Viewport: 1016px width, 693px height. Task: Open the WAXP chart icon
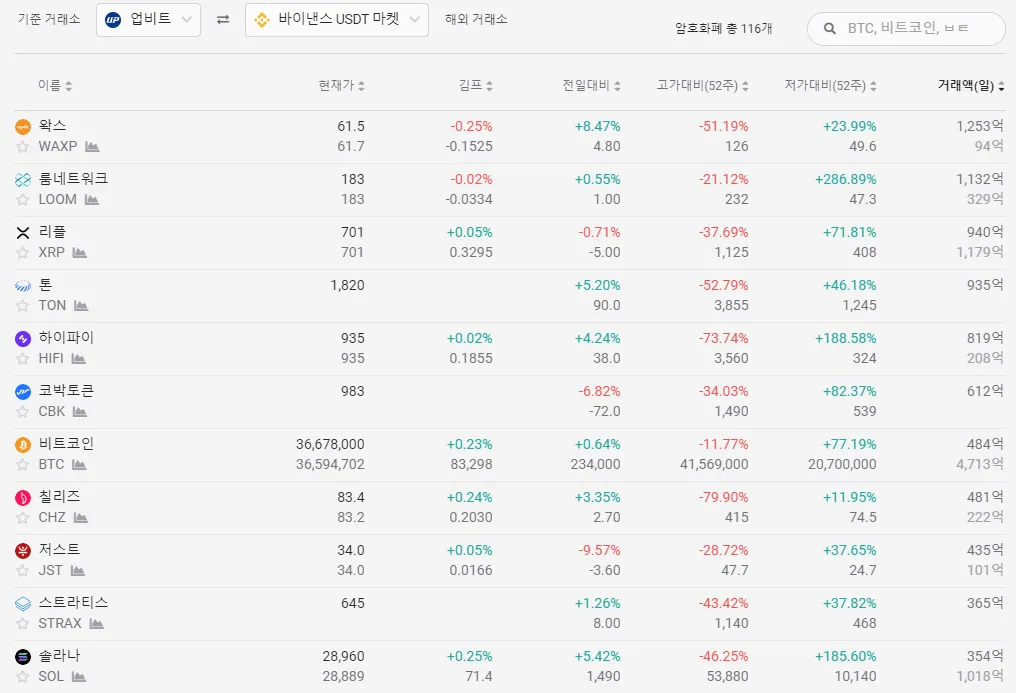(92, 147)
